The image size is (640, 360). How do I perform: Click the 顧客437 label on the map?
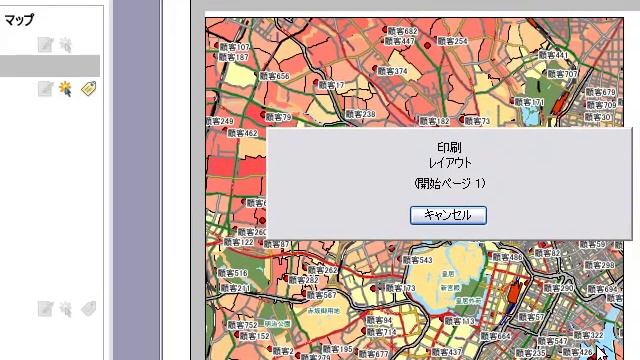click(447, 352)
